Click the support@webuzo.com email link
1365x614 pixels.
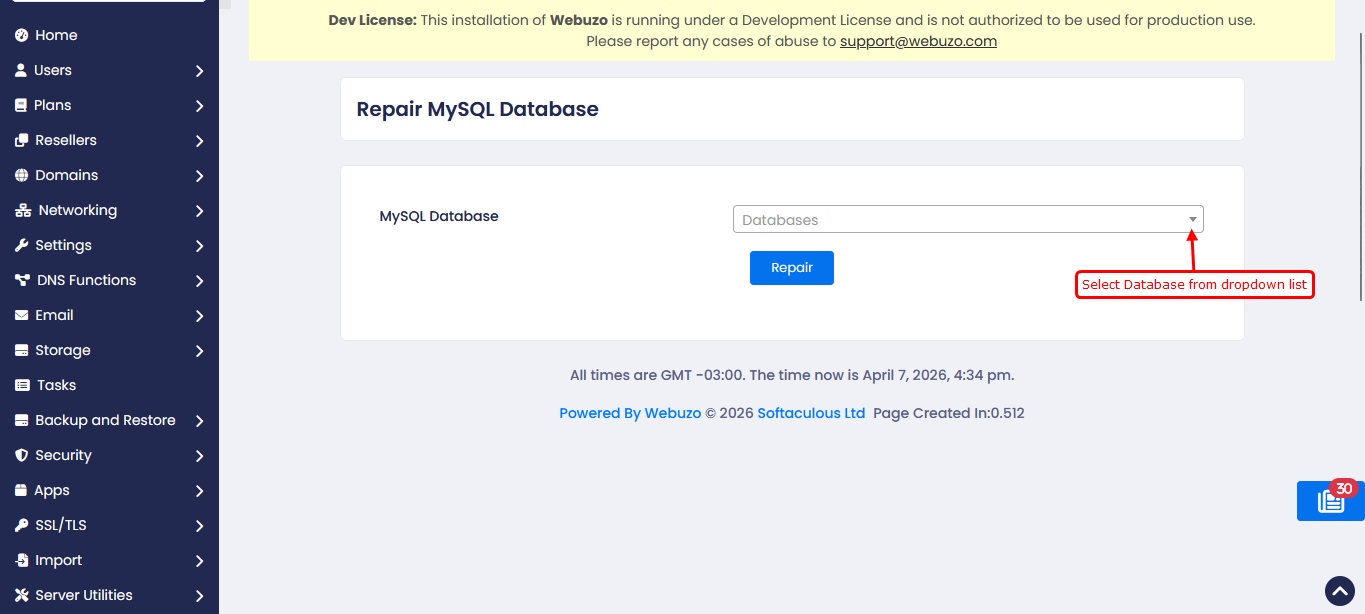[x=918, y=41]
